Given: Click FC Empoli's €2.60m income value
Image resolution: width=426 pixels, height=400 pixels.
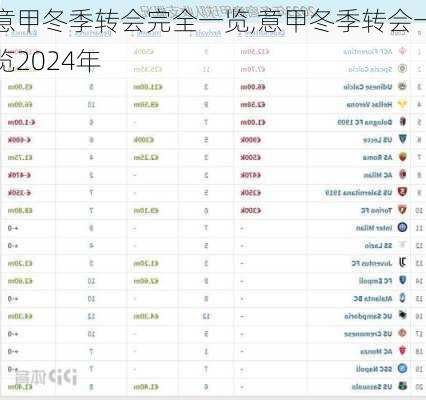Looking at the screenshot, I should 146,281.
